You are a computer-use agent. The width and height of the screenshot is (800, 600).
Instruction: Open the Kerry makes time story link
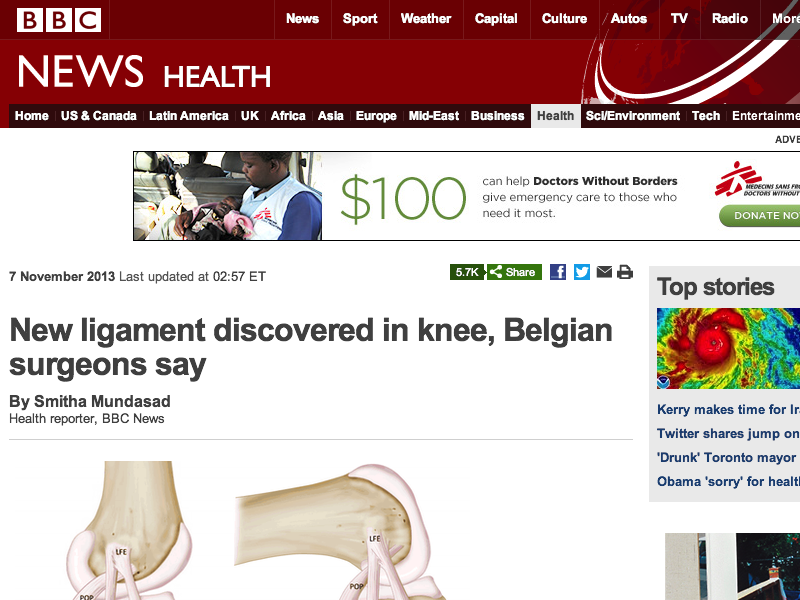tap(728, 410)
